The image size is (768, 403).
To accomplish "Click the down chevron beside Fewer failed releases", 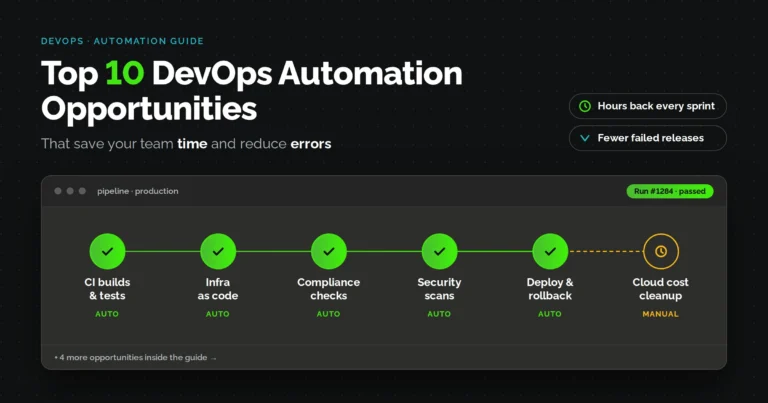I will tap(585, 138).
